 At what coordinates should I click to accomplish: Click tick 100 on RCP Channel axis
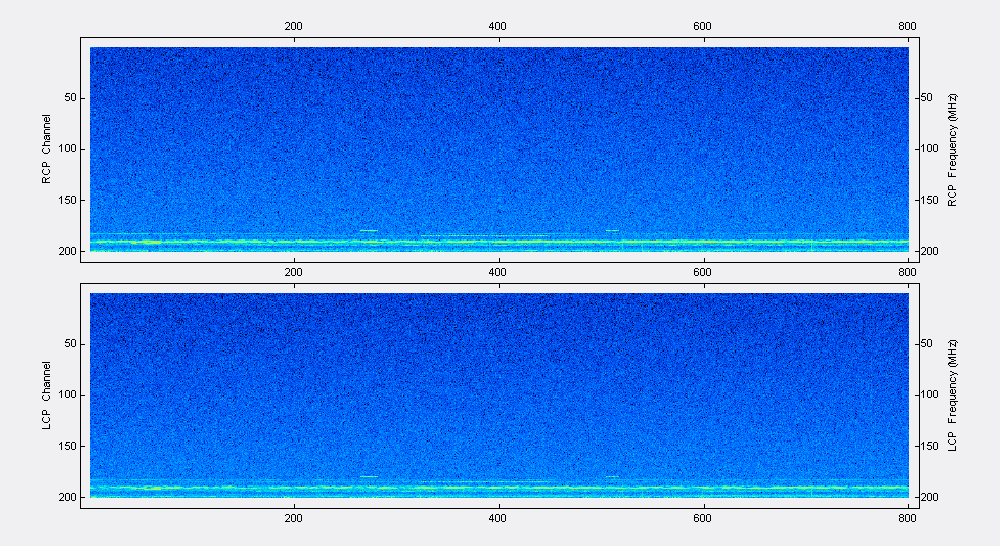[x=68, y=149]
